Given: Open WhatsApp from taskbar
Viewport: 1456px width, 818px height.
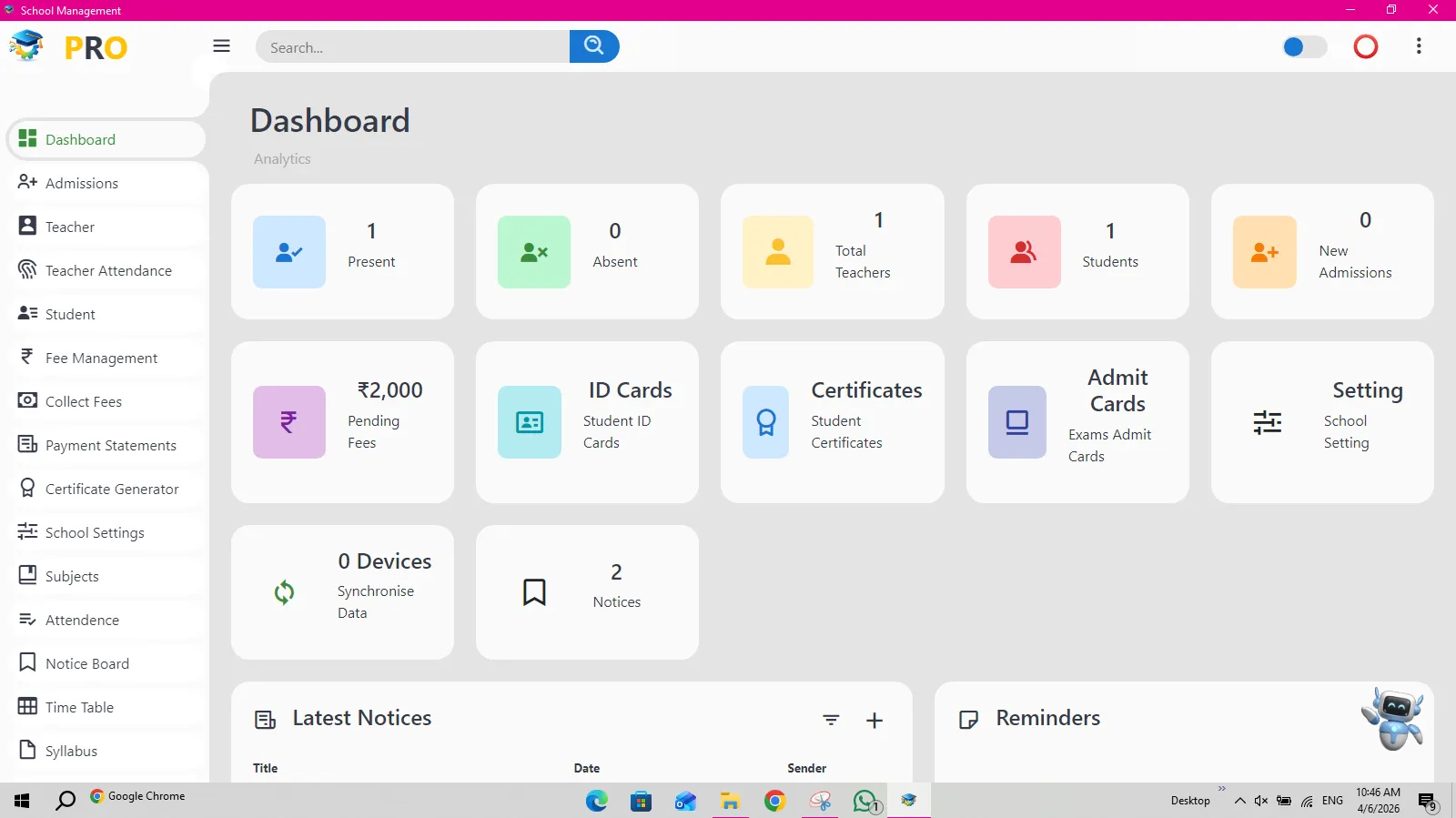Looking at the screenshot, I should [x=866, y=801].
